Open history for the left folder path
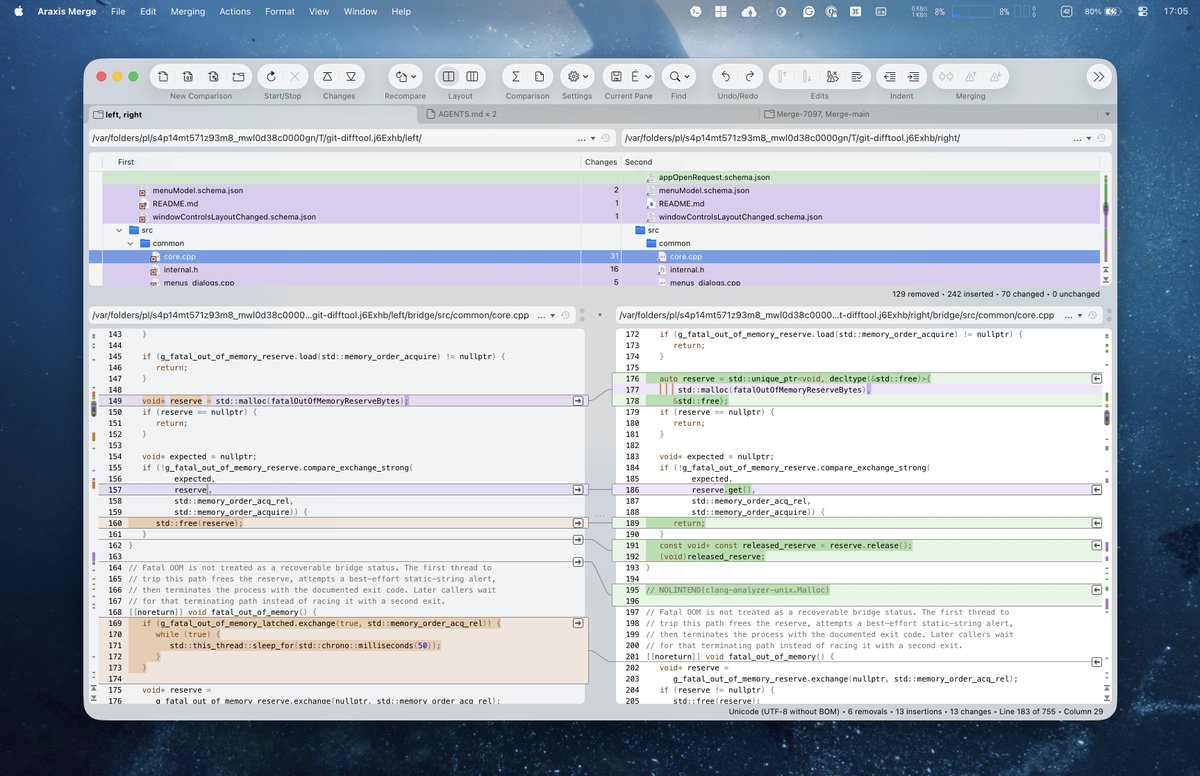This screenshot has width=1200, height=776. [605, 138]
